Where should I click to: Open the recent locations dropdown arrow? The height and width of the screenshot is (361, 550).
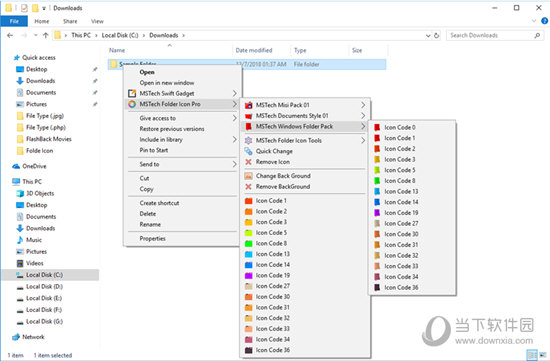click(x=35, y=35)
